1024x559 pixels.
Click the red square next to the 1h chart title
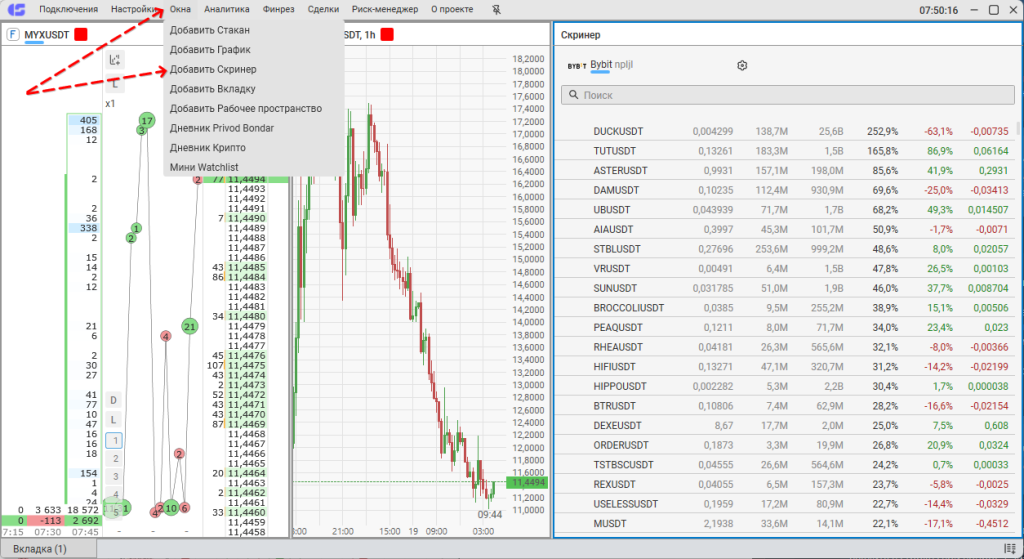pos(386,34)
